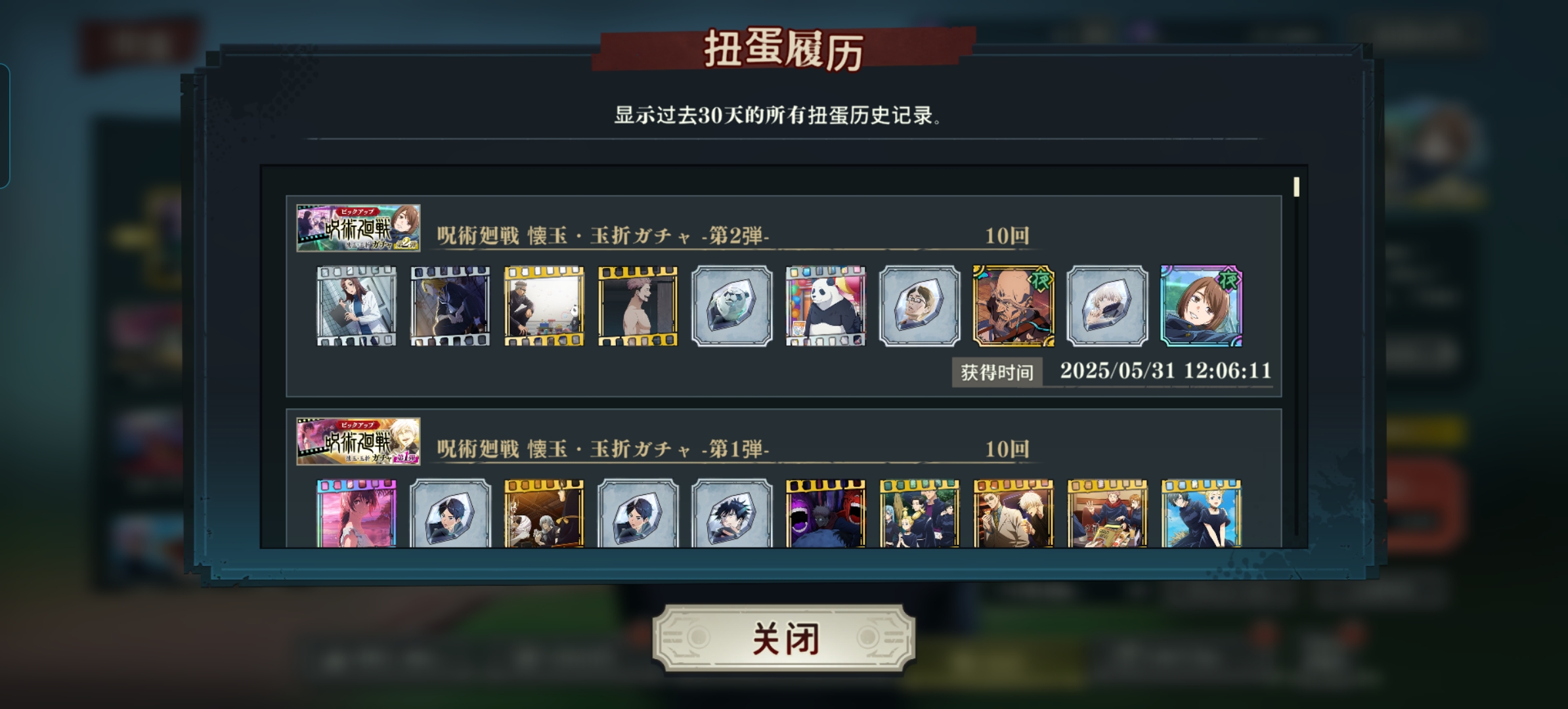1568x709 pixels.
Task: Click the gacha history scrollbar thumb
Action: click(x=1296, y=186)
